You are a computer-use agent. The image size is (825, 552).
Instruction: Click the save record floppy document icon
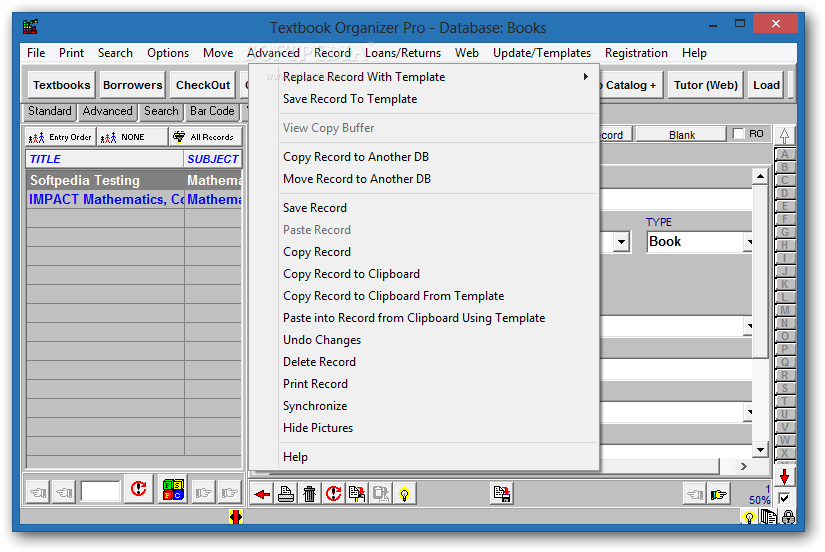(501, 494)
